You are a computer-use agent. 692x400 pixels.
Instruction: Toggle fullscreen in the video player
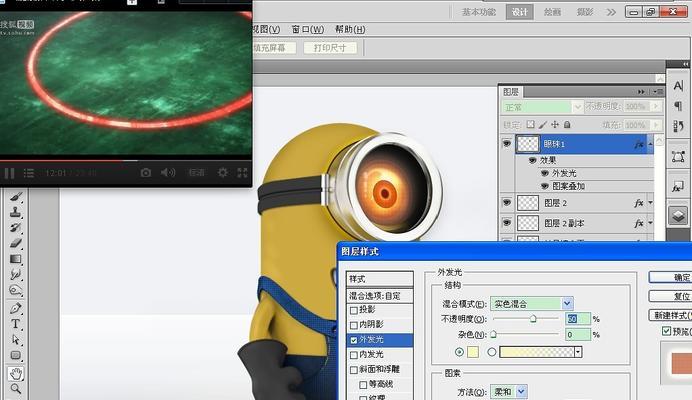tap(242, 173)
